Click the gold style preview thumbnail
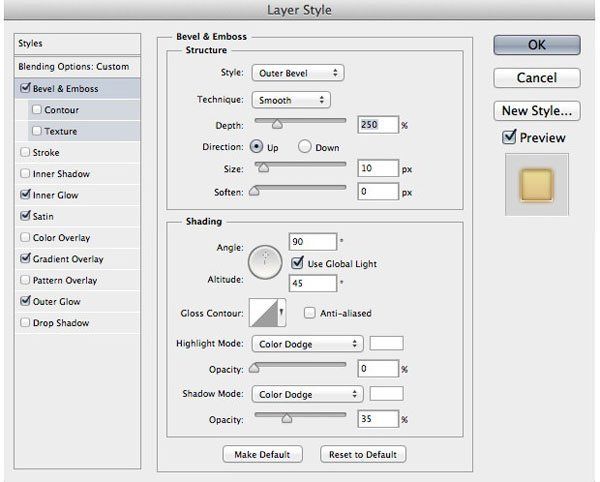600x482 pixels. click(x=537, y=185)
